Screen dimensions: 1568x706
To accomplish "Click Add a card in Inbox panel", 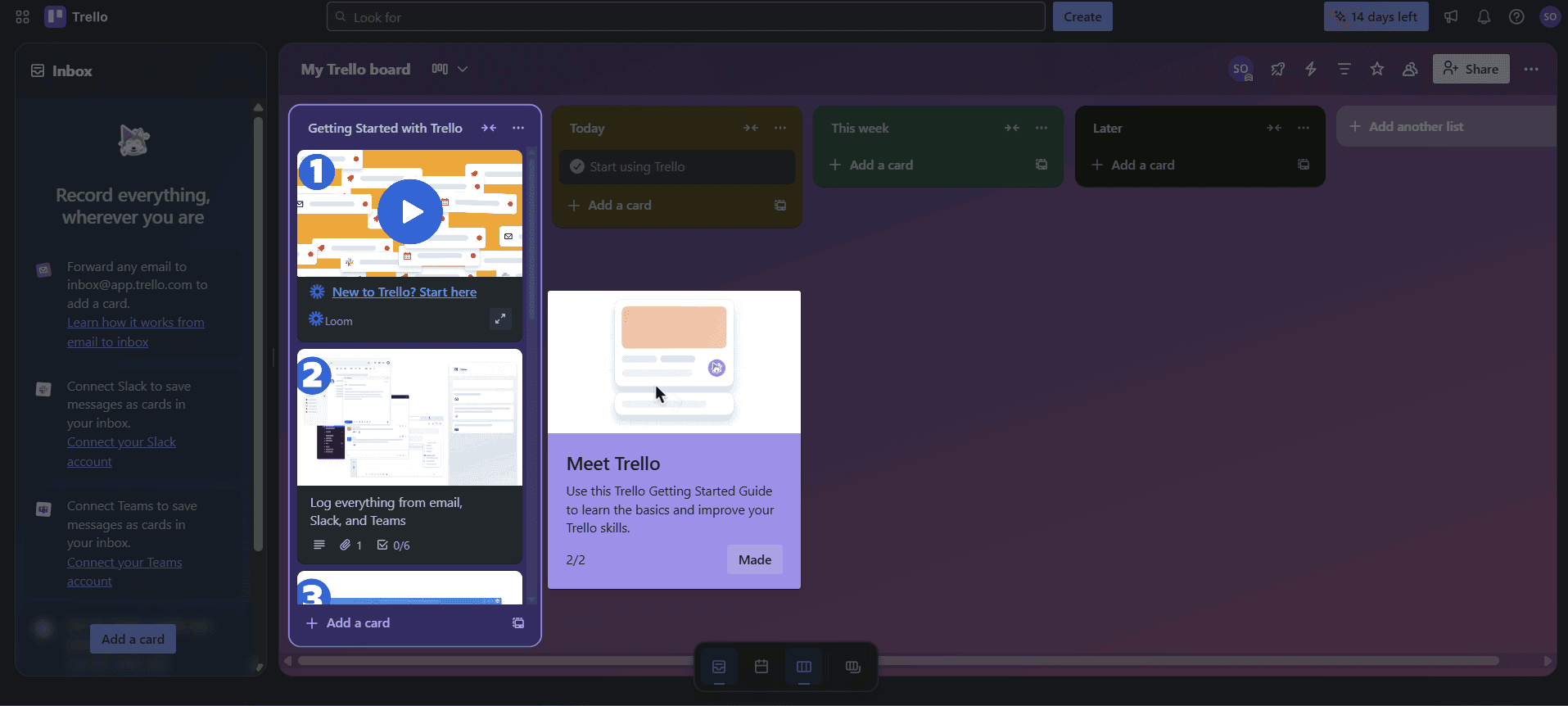I will tap(133, 639).
